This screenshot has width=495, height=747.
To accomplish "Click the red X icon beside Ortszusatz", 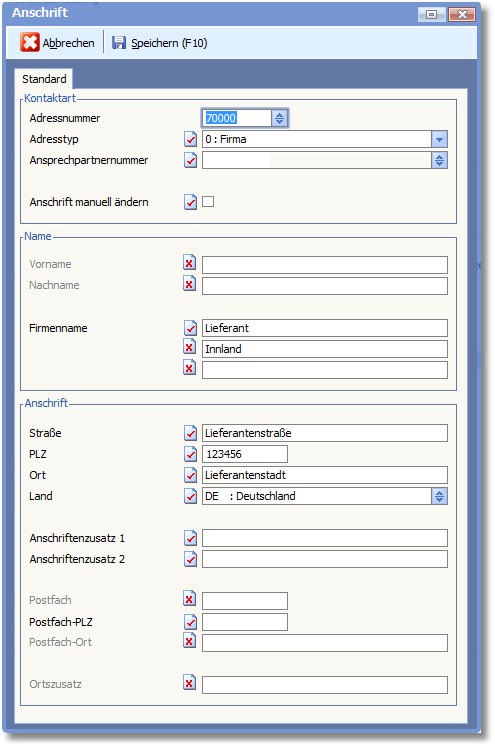I will [x=190, y=683].
